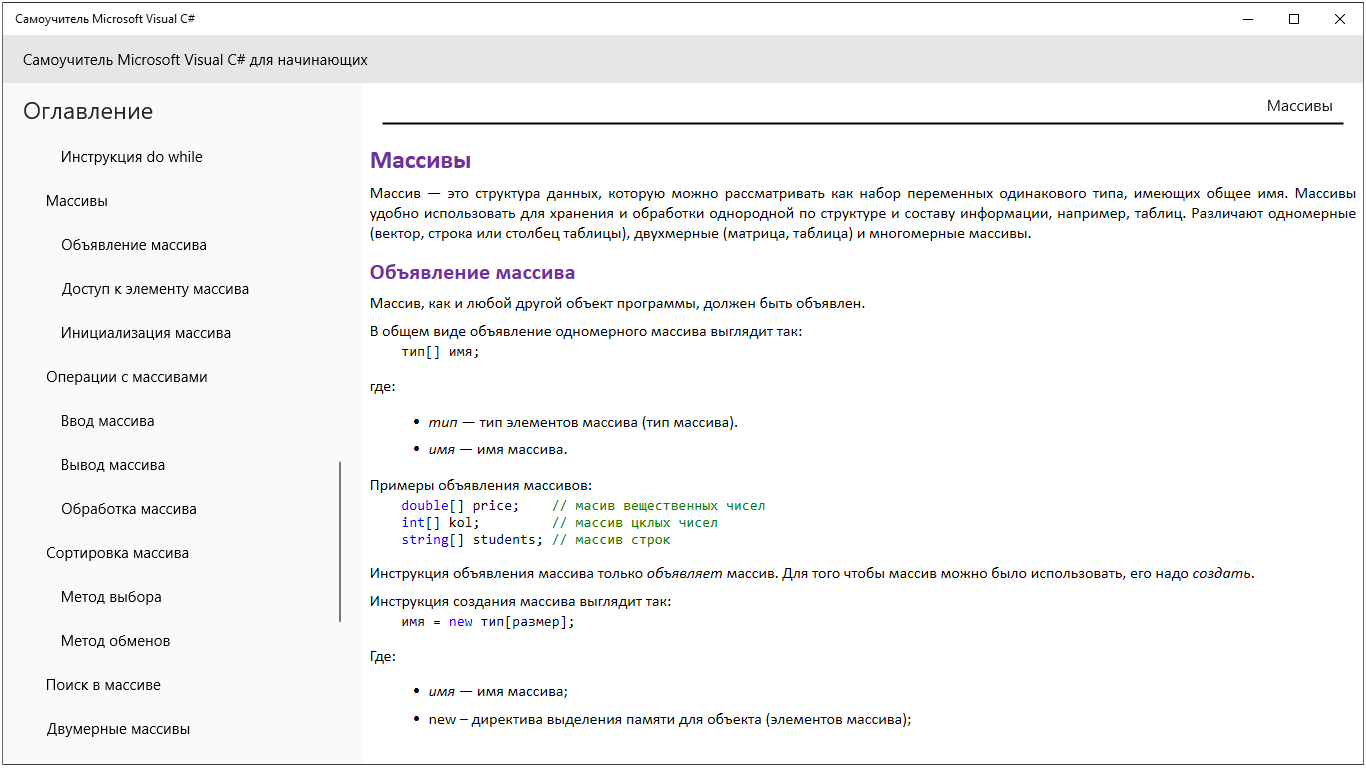Click the code line 'тип[] имя;'
1366x768 pixels.
440,352
